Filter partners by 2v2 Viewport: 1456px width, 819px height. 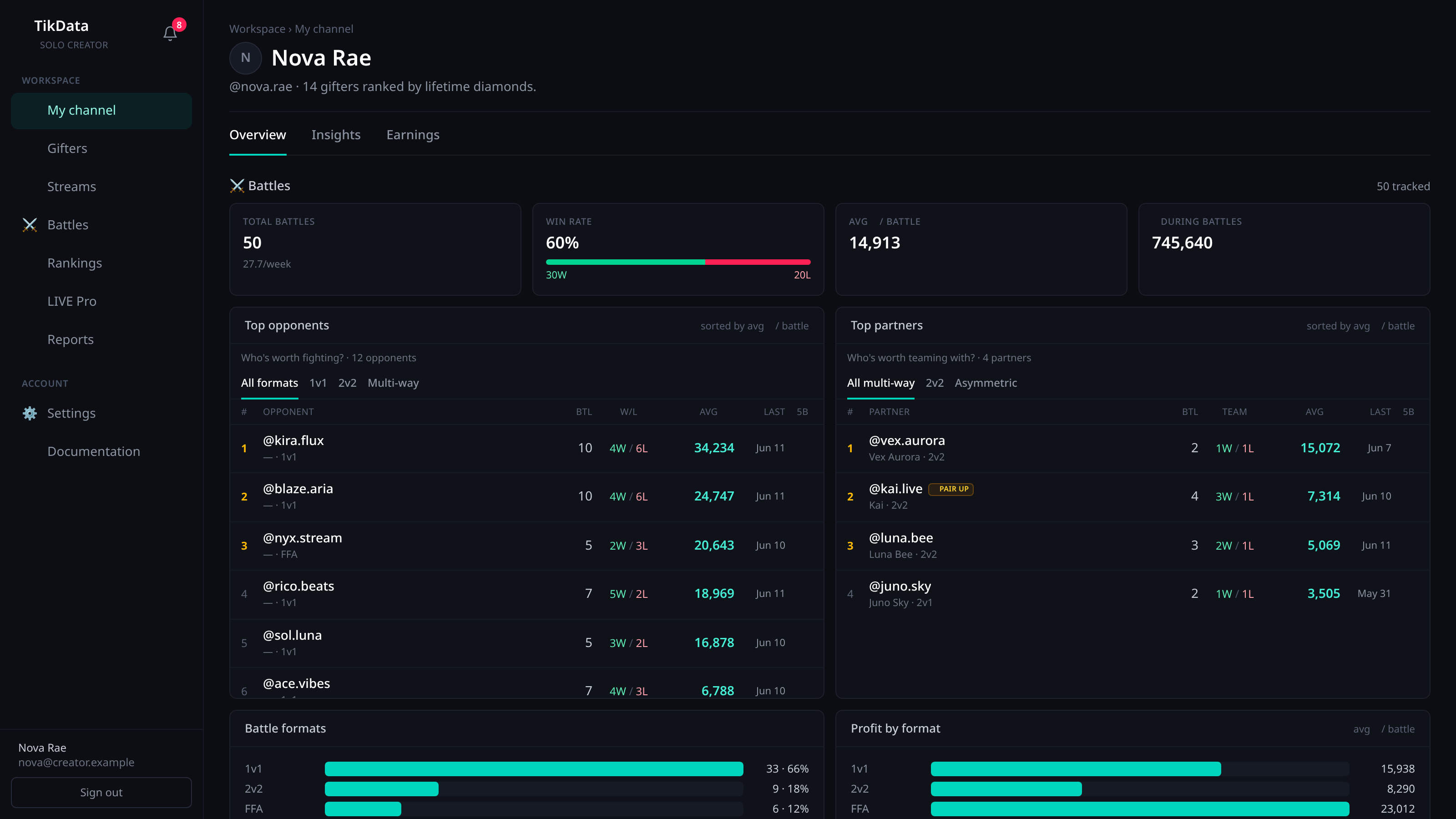pos(935,383)
